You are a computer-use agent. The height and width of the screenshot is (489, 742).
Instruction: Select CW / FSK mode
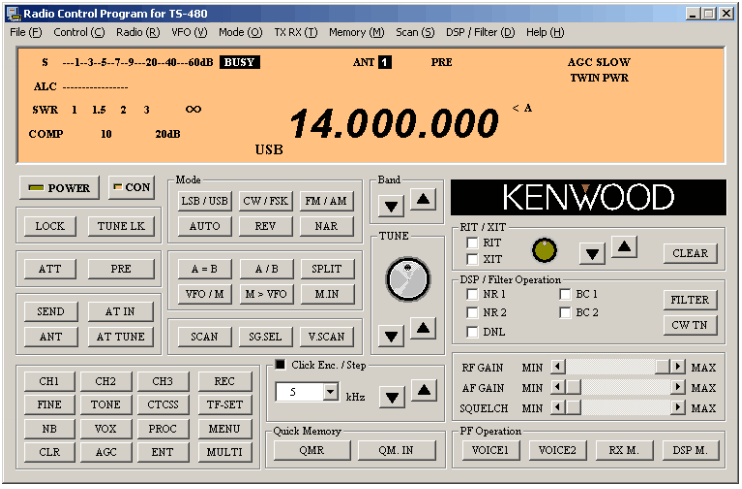(x=265, y=201)
